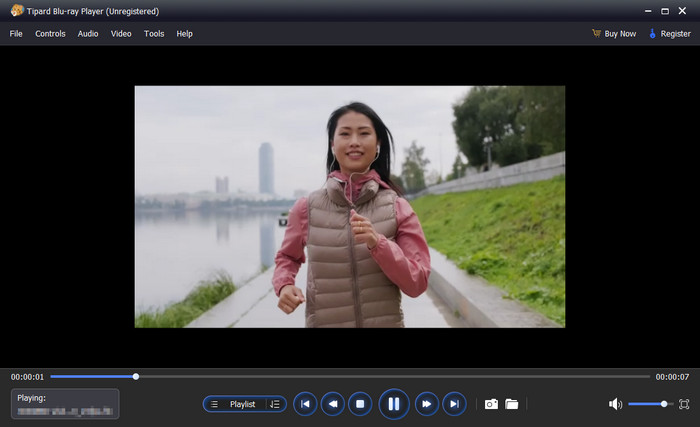Click the shopping cart icon
Screen dimensions: 700x427
pyautogui.click(x=596, y=33)
